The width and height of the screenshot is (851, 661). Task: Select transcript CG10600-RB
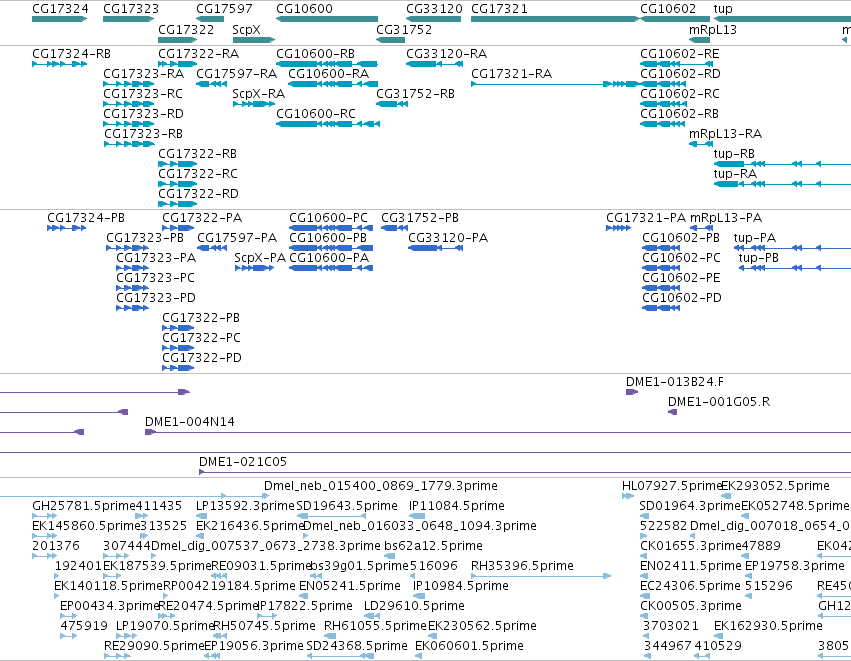pyautogui.click(x=327, y=64)
